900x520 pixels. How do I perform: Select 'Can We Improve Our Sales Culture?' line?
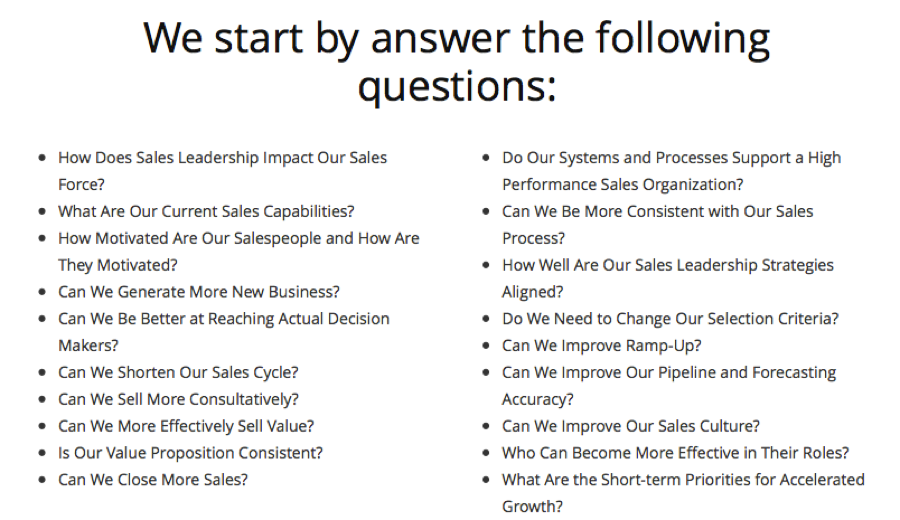(x=631, y=426)
